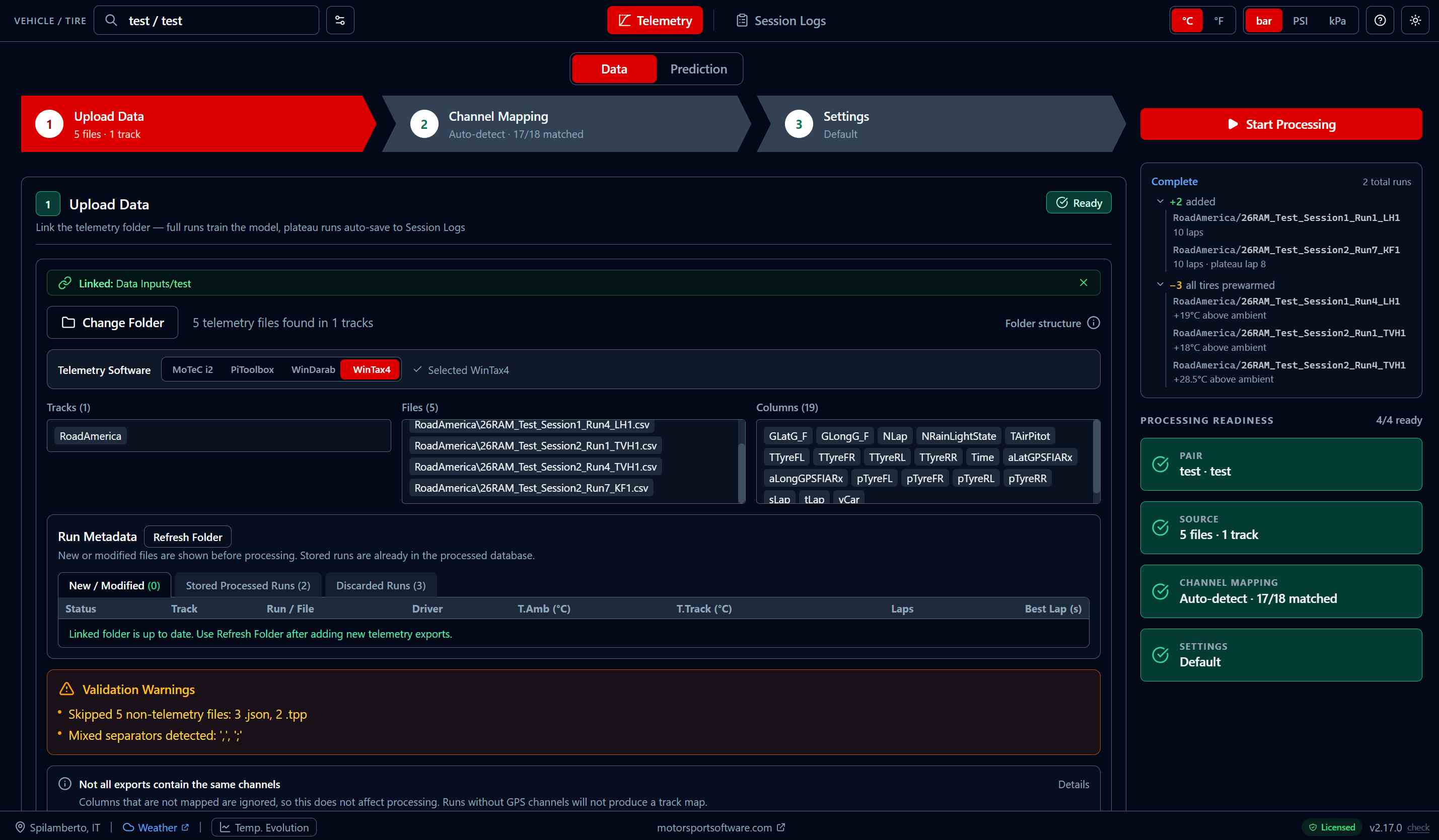Select MoTeC i2 telemetry software
1439x840 pixels.
[192, 369]
